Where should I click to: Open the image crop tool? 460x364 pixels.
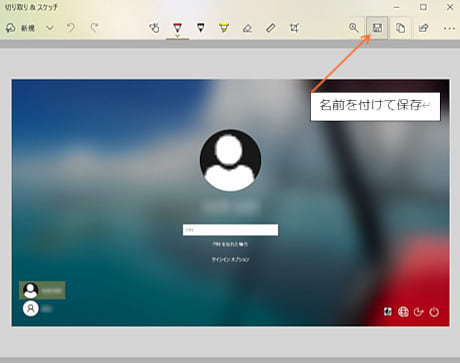[x=294, y=28]
